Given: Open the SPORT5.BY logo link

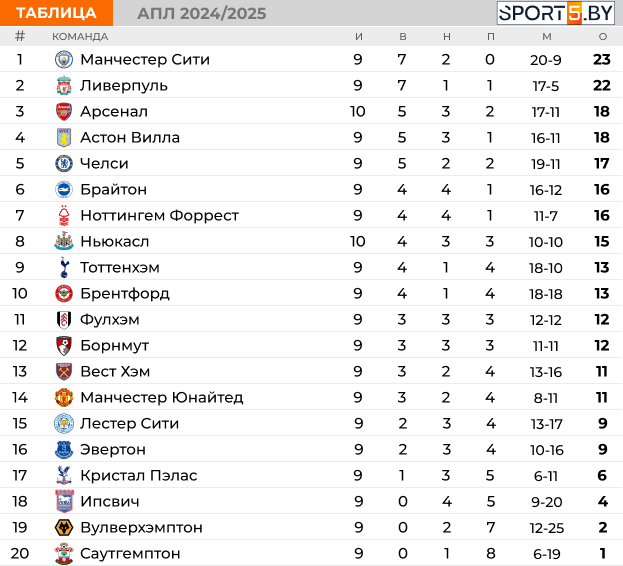Looking at the screenshot, I should pyautogui.click(x=556, y=13).
